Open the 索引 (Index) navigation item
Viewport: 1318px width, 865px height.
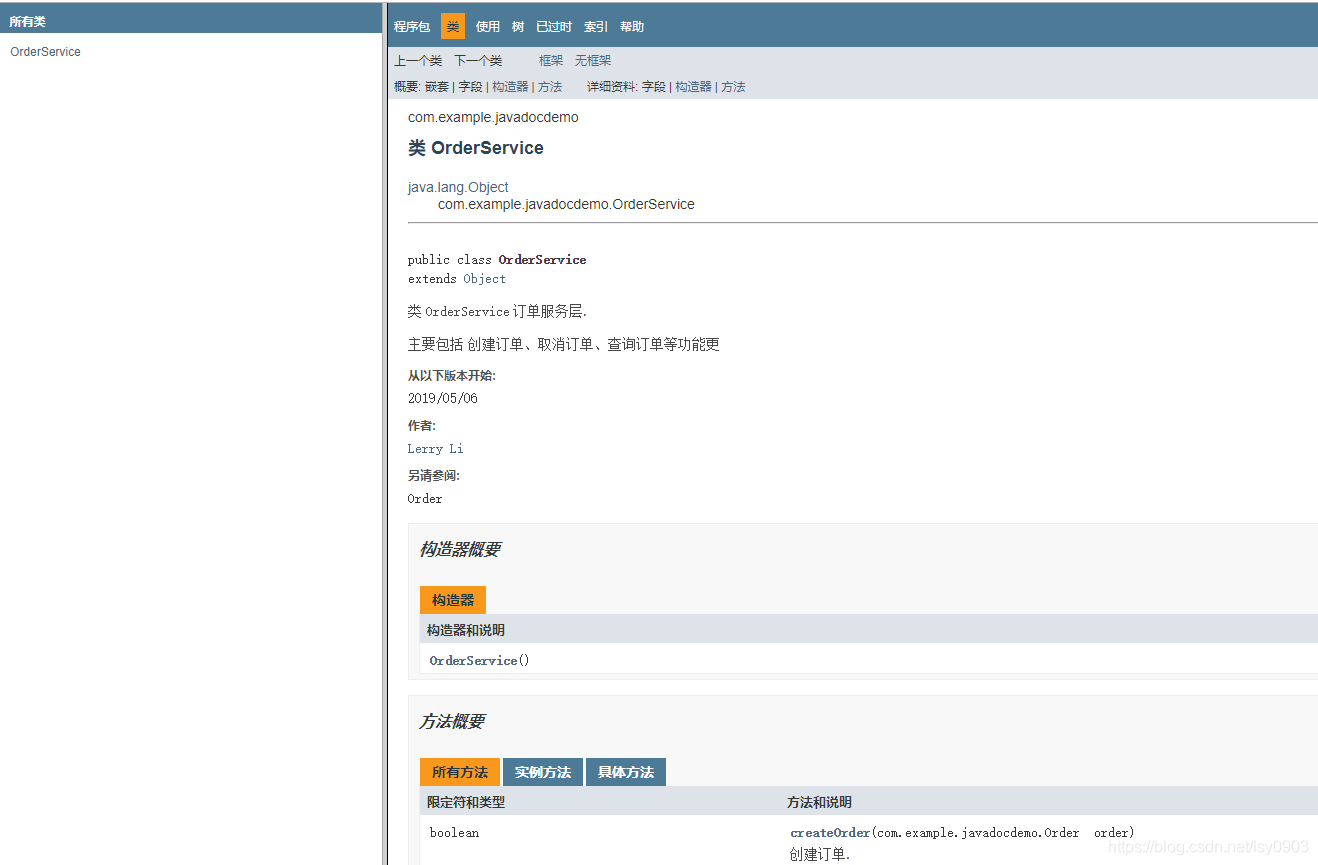(596, 27)
